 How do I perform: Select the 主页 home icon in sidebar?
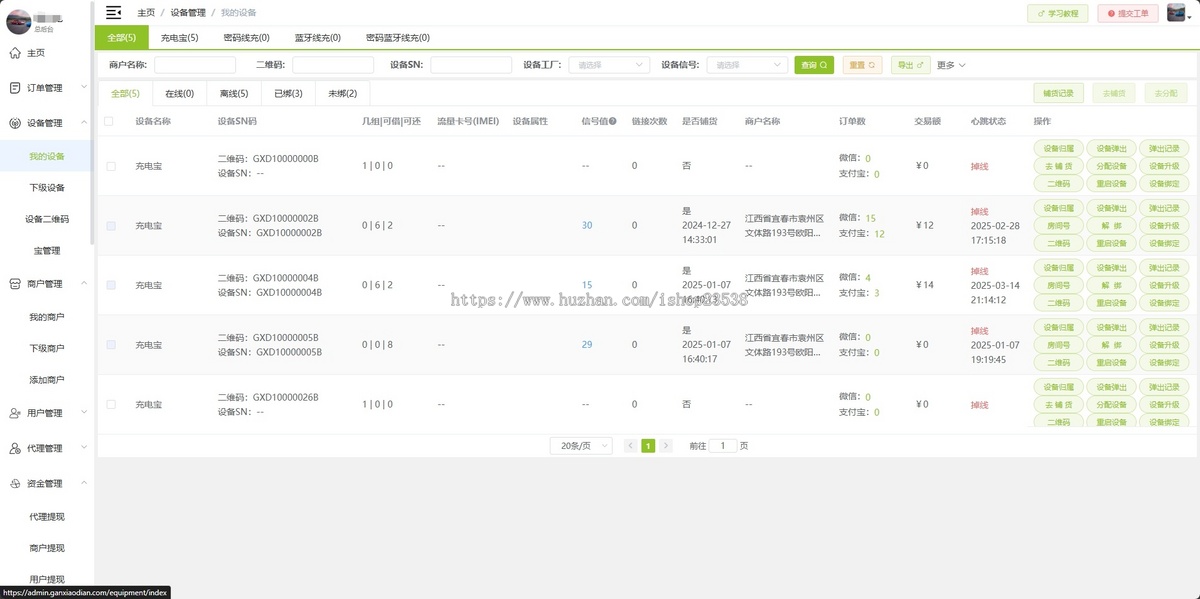point(14,51)
